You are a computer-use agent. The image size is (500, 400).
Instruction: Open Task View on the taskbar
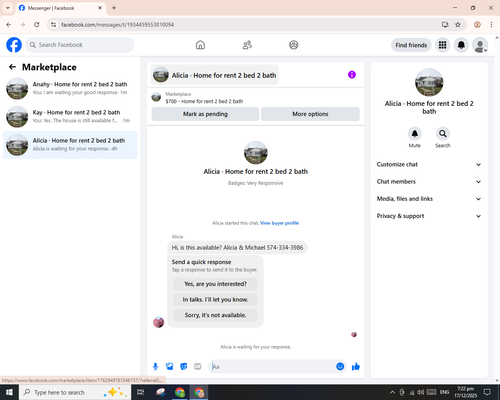pyautogui.click(x=141, y=392)
